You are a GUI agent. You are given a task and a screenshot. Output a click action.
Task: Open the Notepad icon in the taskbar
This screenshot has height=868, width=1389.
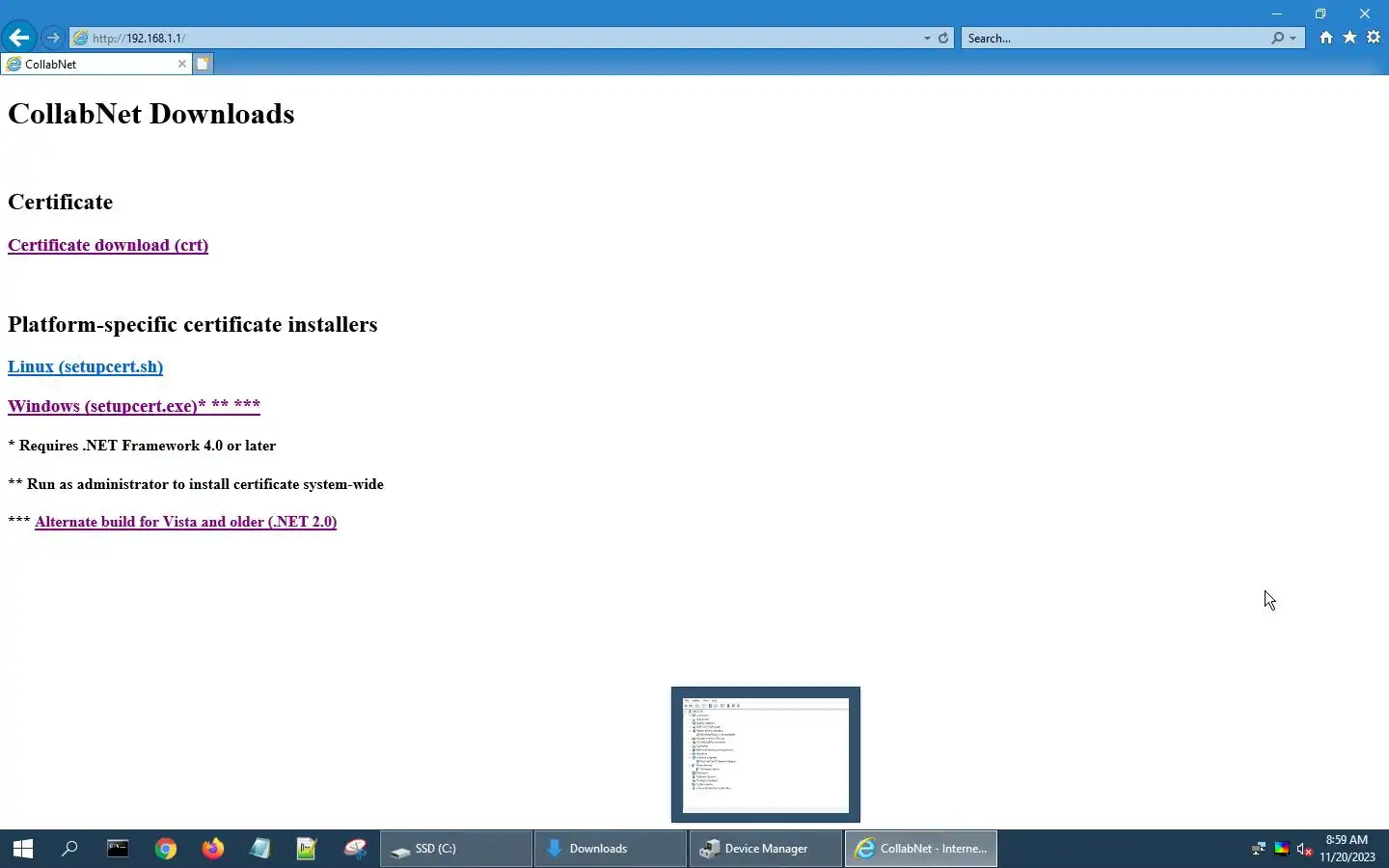point(260,849)
